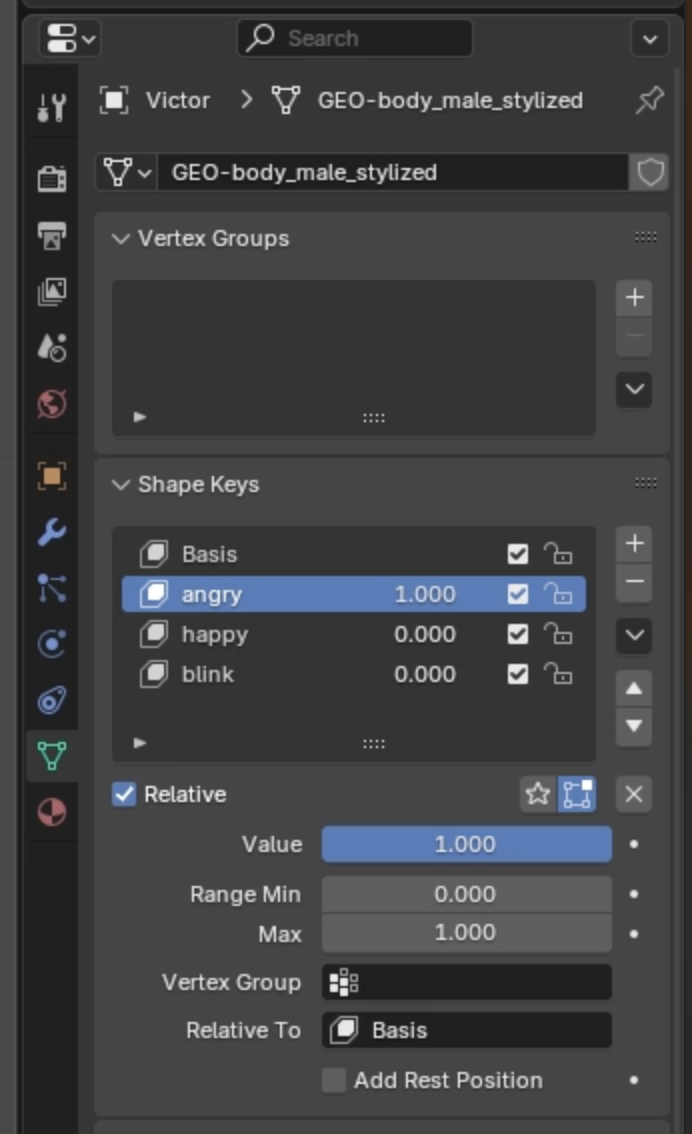Click the blink shape key value 0.000
The width and height of the screenshot is (692, 1134).
(424, 674)
